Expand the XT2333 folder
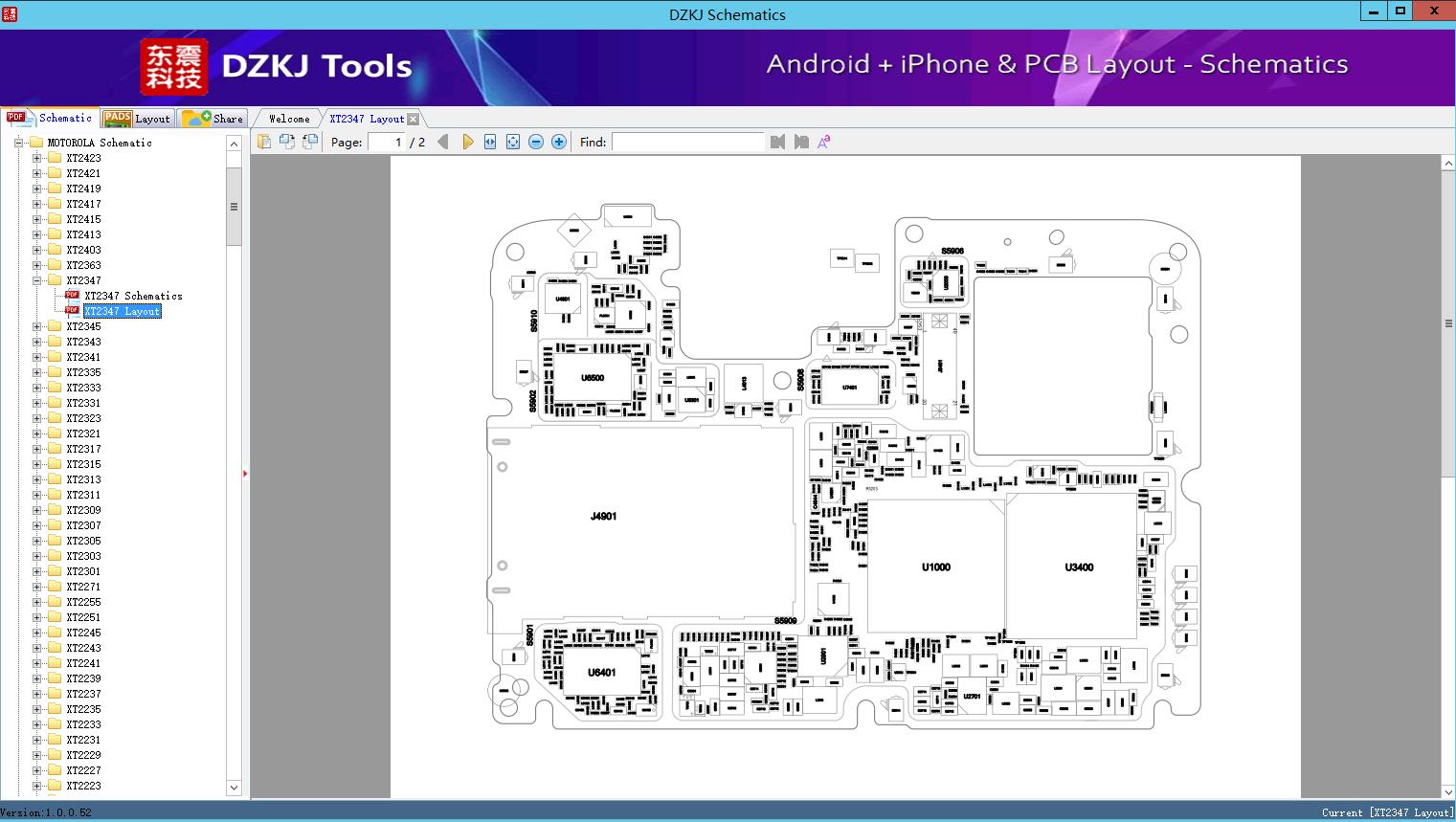1456x822 pixels. (36, 388)
